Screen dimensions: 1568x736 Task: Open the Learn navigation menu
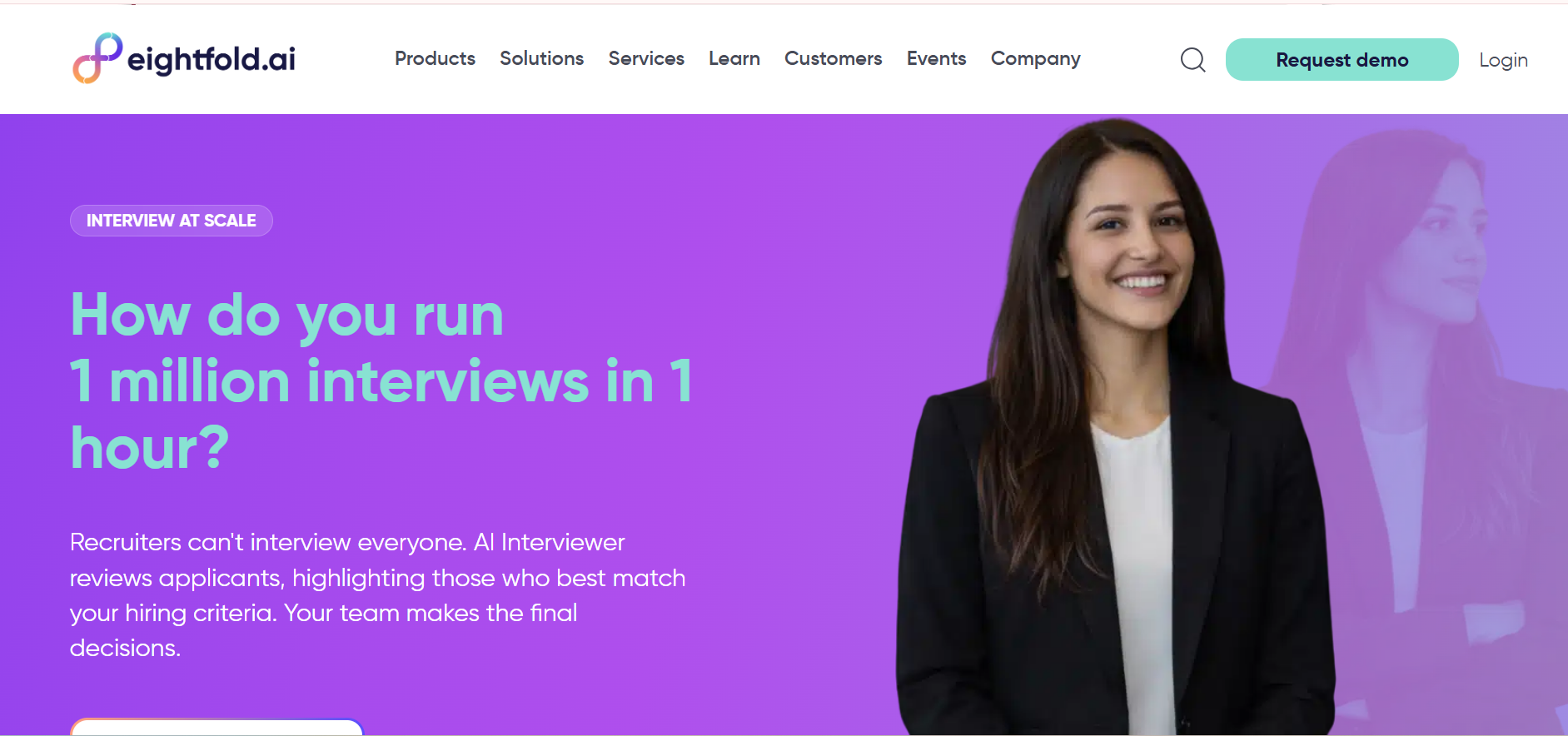pos(734,58)
